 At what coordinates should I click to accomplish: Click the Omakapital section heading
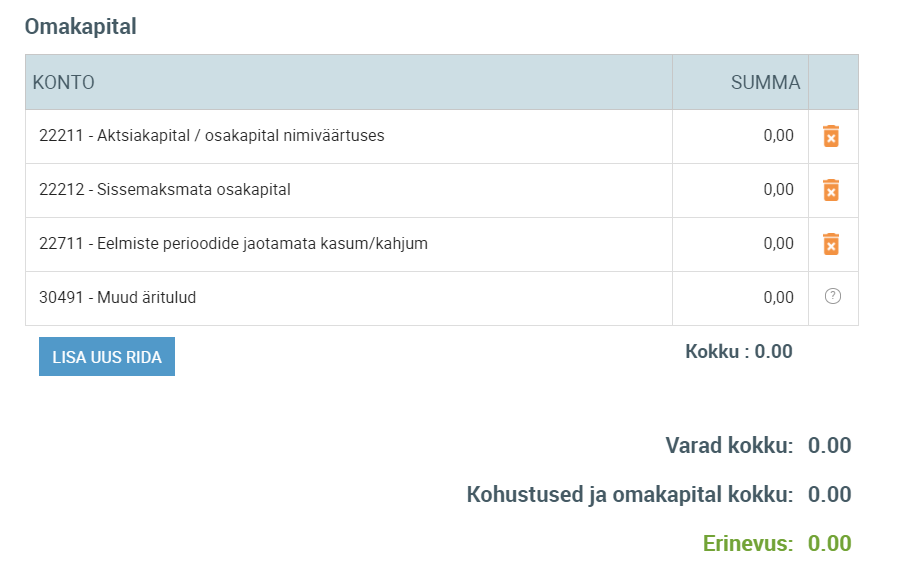[80, 27]
